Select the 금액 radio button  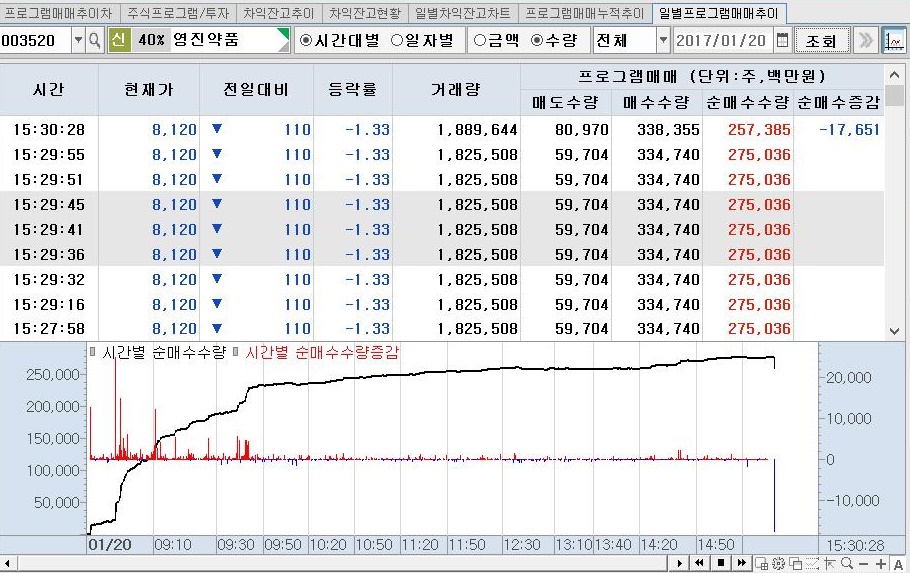(480, 40)
